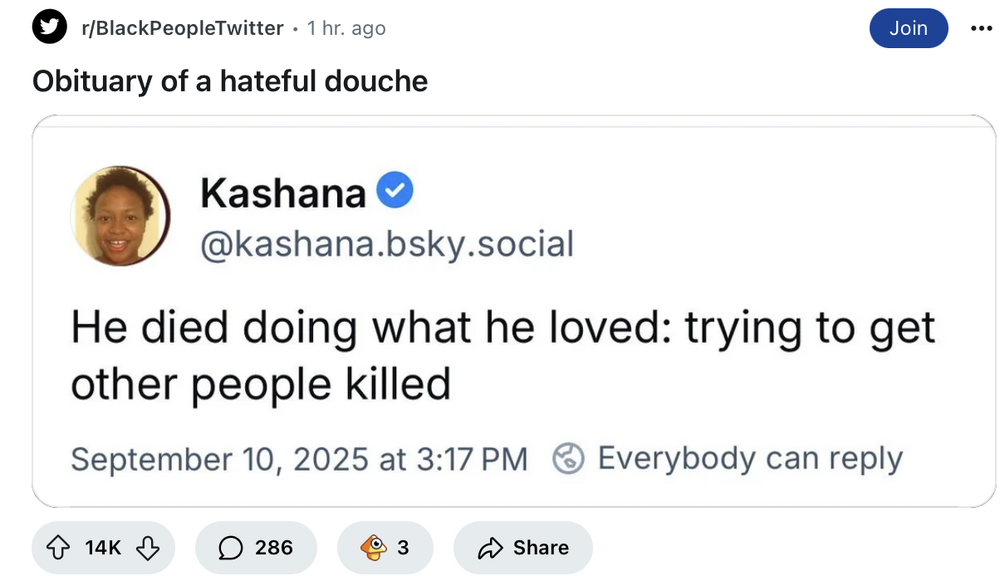
Task: Open the "Obituary of a hateful douche" title
Action: click(230, 81)
